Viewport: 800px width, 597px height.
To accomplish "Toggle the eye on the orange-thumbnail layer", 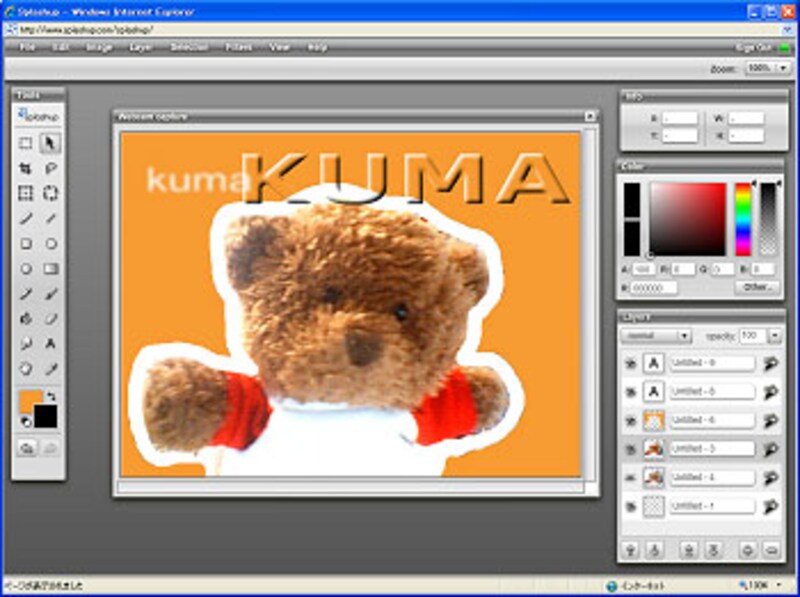I will (x=630, y=421).
